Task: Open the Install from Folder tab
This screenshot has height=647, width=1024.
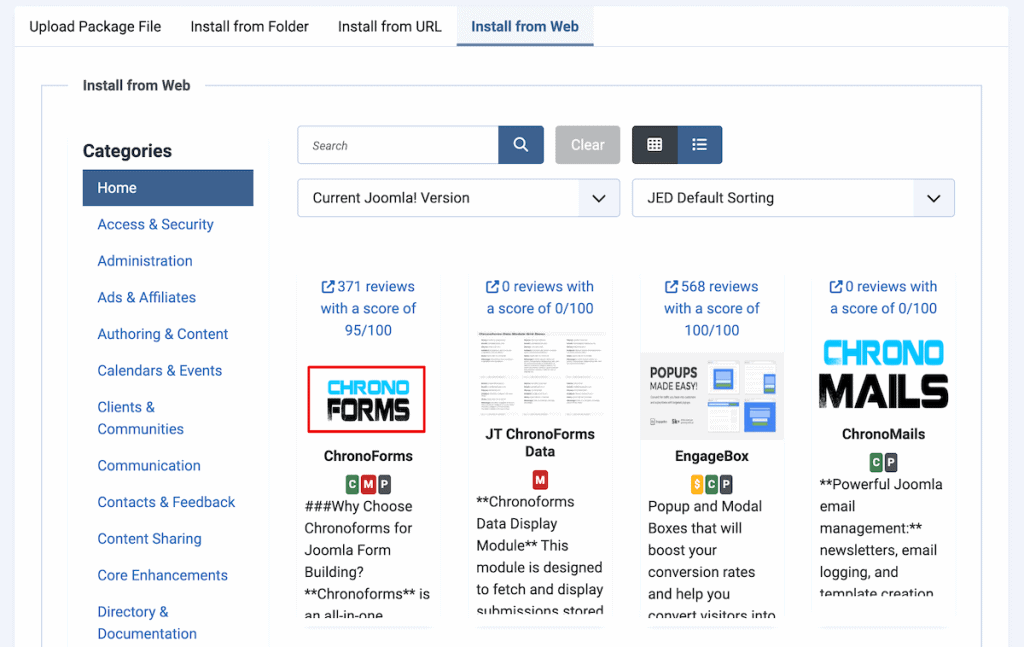Action: coord(249,27)
